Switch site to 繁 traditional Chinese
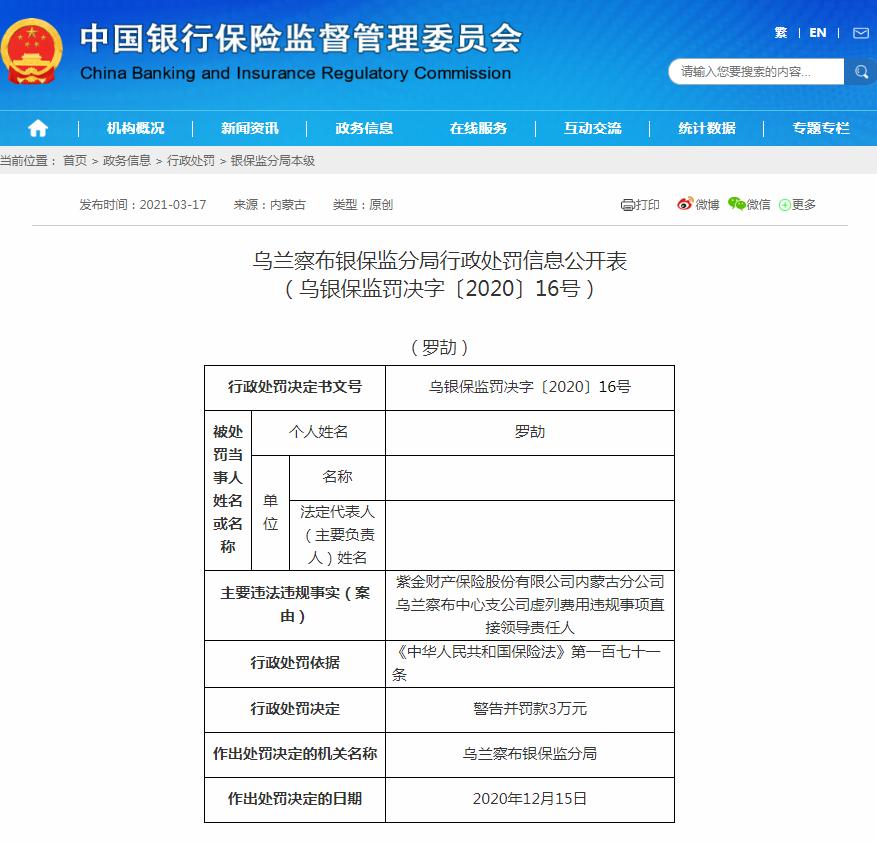 780,32
